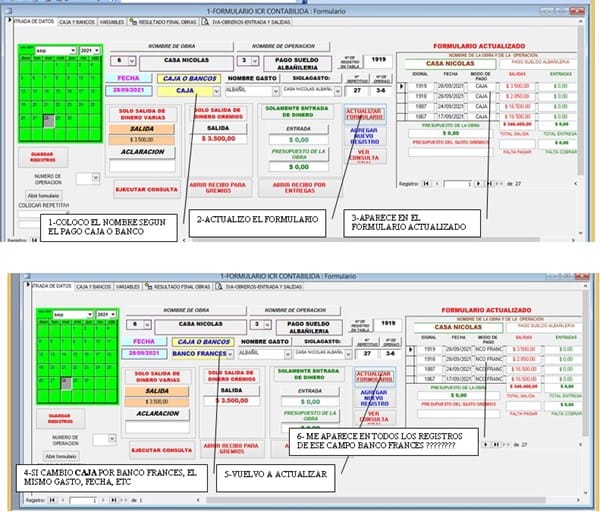The width and height of the screenshot is (600, 512).
Task: Expand calendar month dropdown 'sep' in upper window
Action: [x=73, y=51]
